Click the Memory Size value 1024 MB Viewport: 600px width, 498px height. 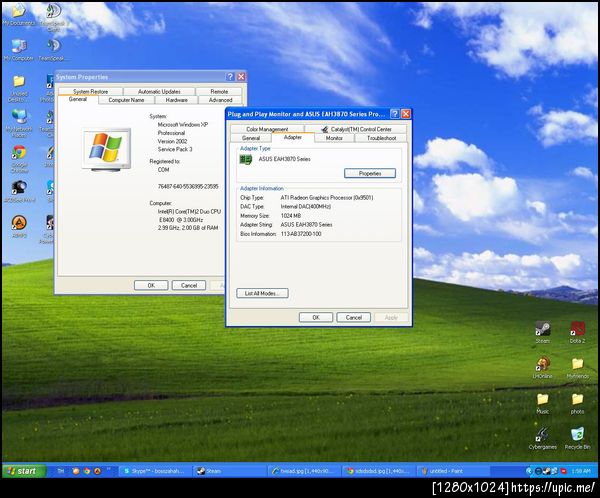click(x=291, y=216)
